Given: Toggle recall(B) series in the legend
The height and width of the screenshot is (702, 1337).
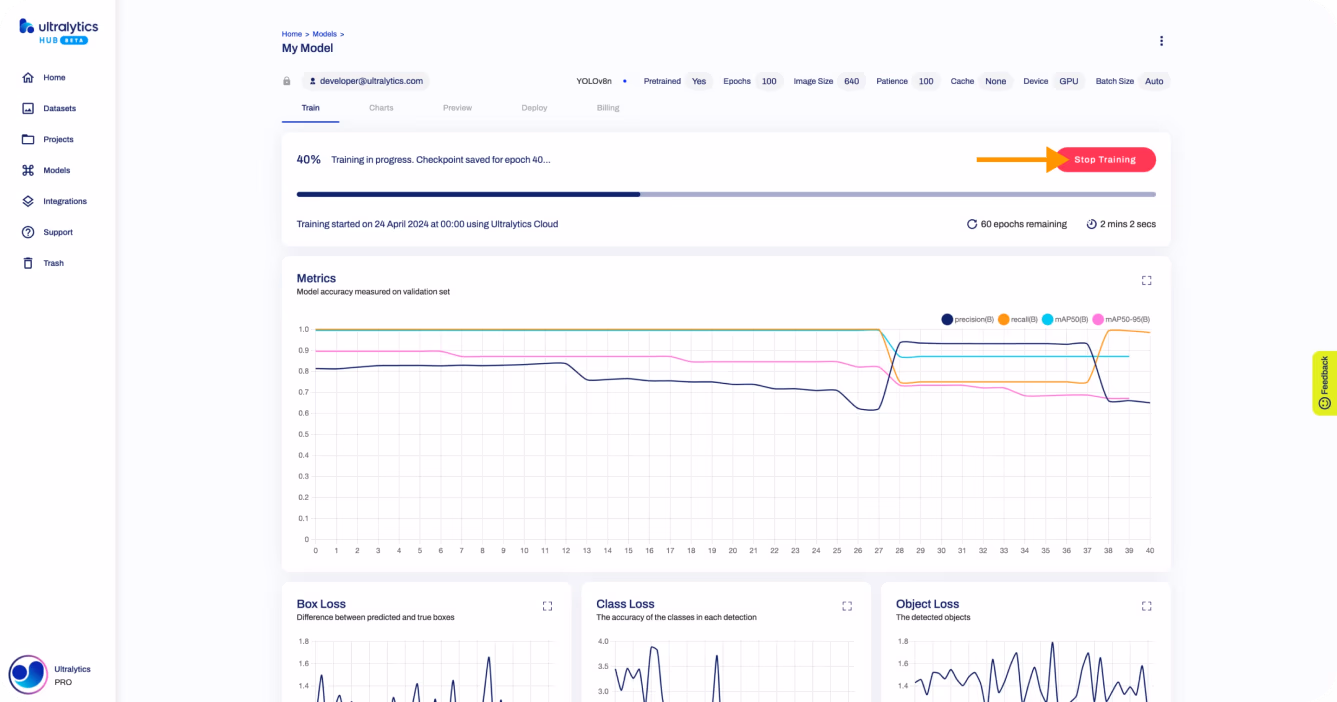Looking at the screenshot, I should (x=1017, y=319).
